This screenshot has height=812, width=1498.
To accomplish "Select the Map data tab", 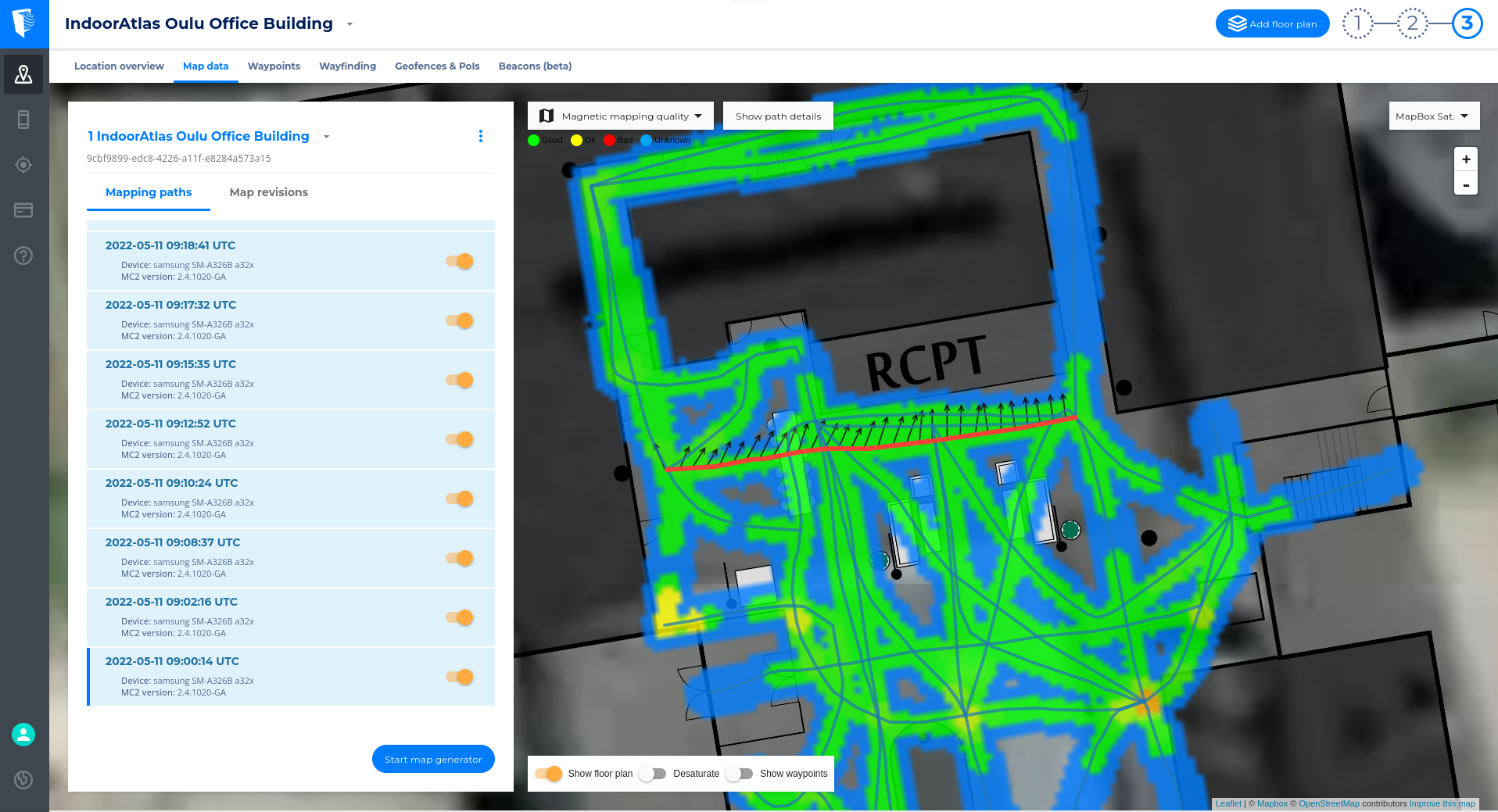I will click(x=206, y=66).
